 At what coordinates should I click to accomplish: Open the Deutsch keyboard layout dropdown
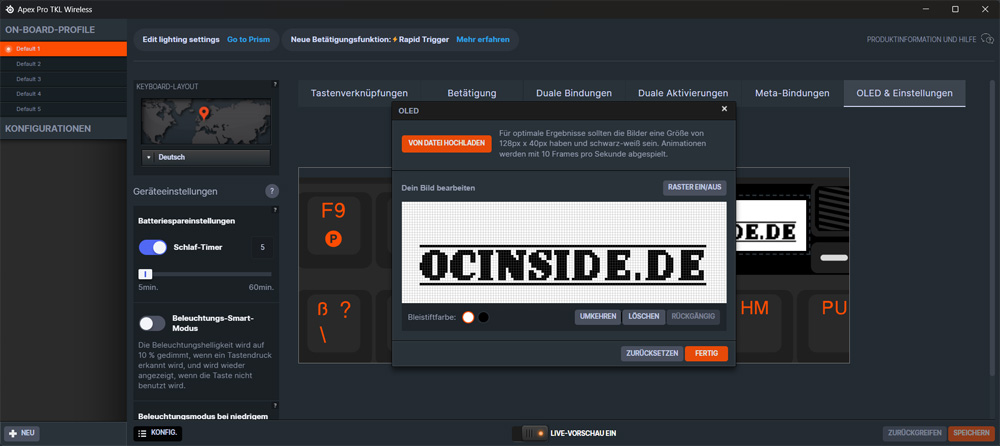(x=206, y=157)
